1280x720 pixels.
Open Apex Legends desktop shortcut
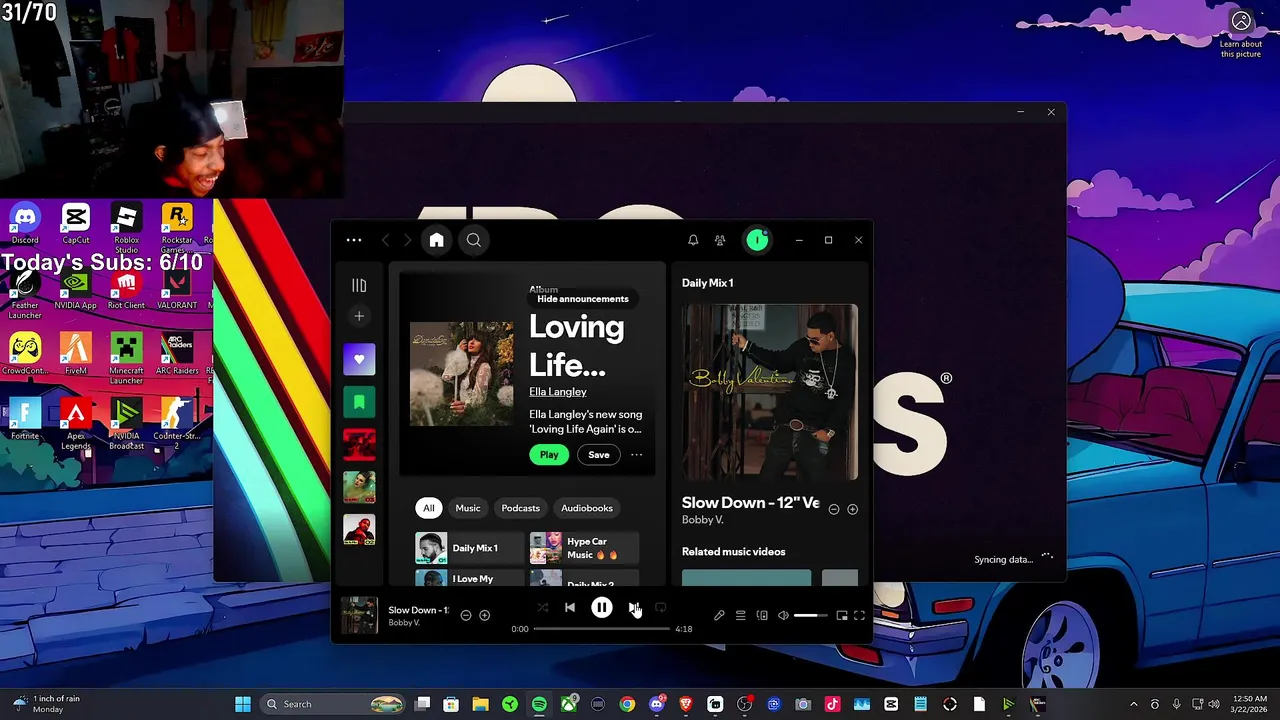coord(76,422)
